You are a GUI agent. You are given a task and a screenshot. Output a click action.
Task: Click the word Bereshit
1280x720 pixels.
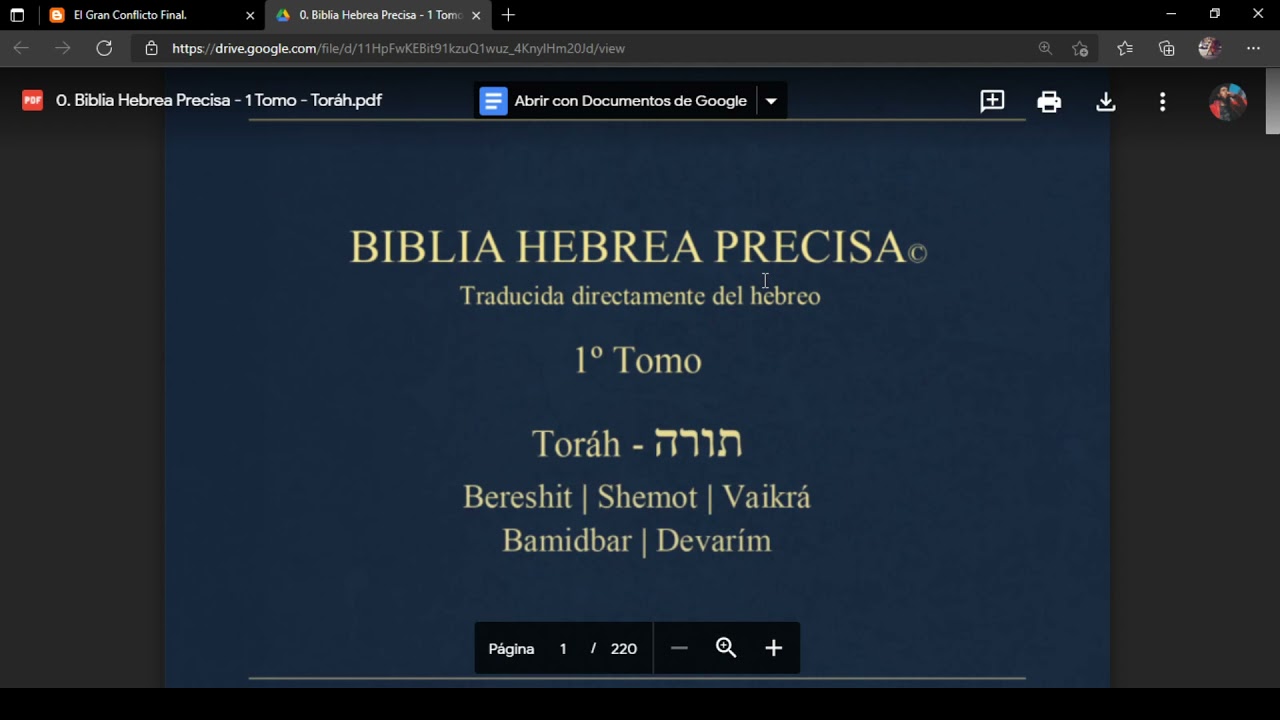coord(517,497)
